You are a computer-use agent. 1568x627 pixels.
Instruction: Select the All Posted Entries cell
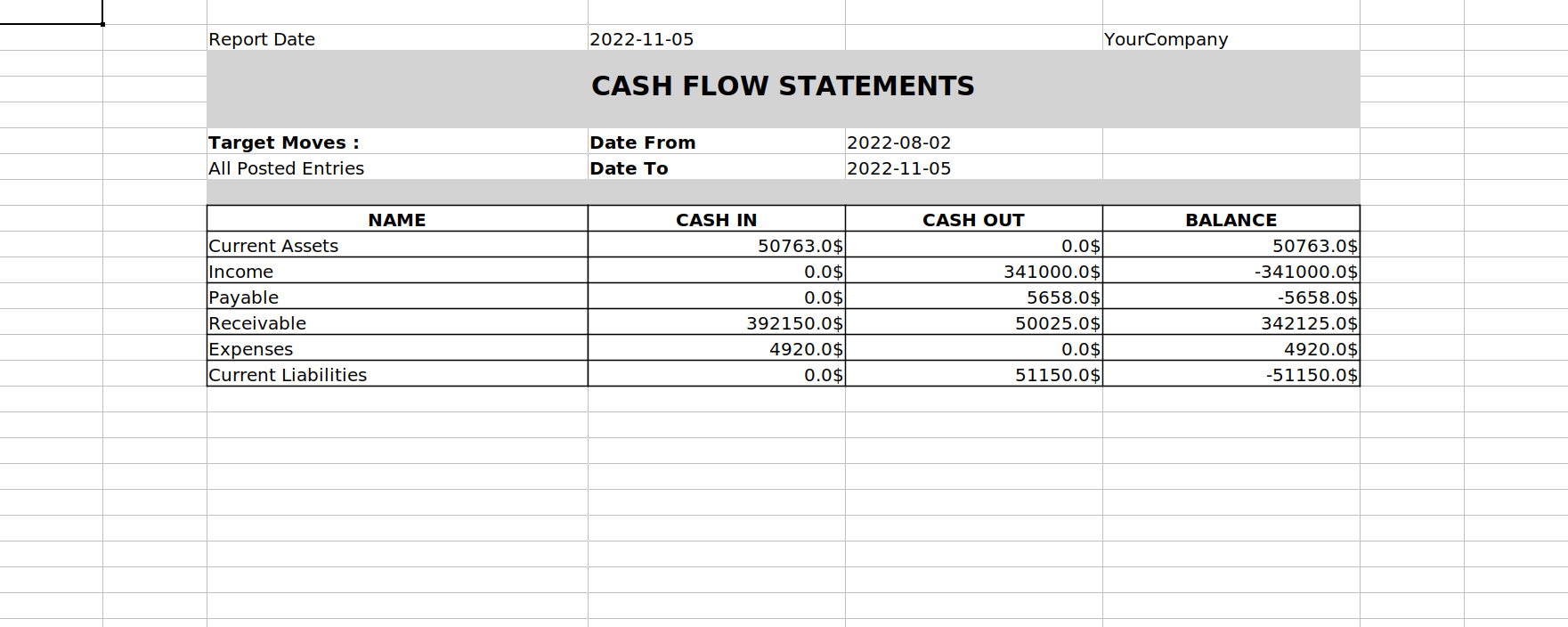pyautogui.click(x=397, y=167)
